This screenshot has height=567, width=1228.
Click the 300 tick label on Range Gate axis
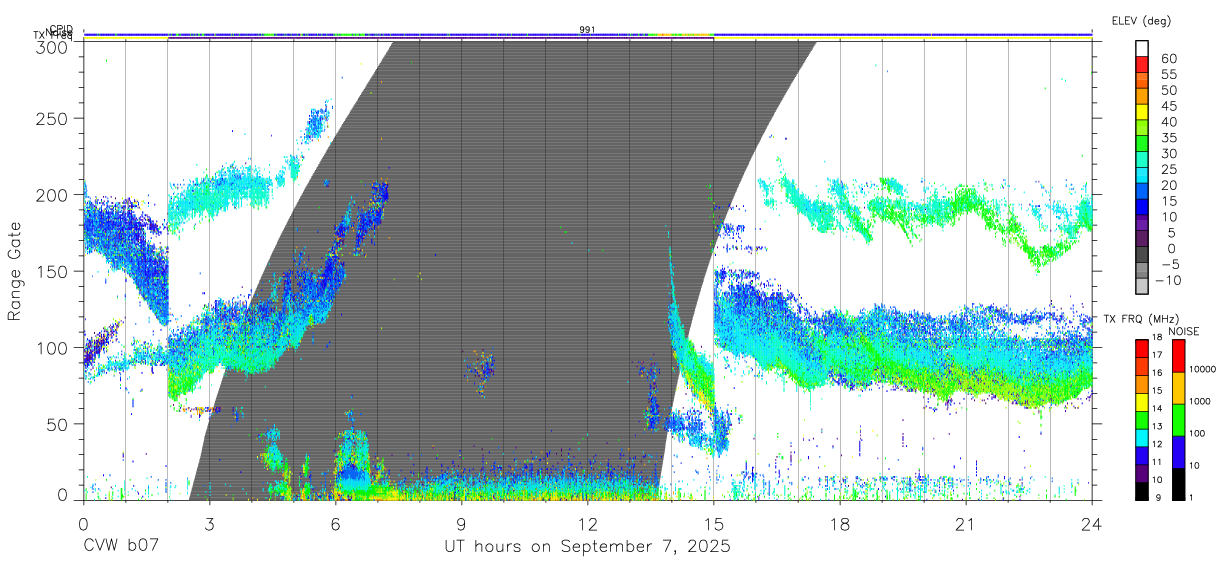point(54,46)
